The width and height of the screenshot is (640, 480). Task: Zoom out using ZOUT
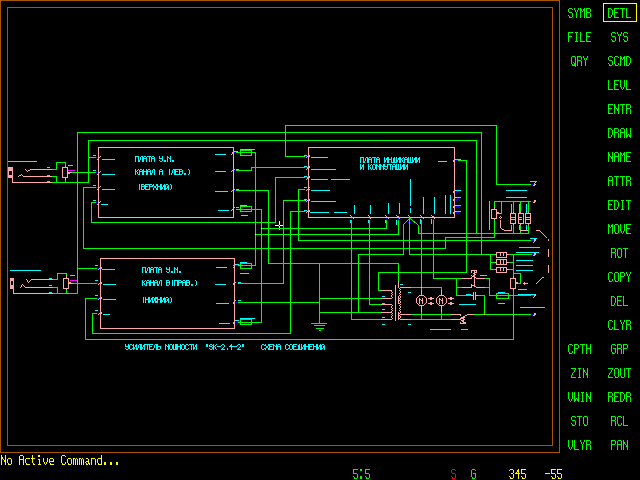point(619,373)
